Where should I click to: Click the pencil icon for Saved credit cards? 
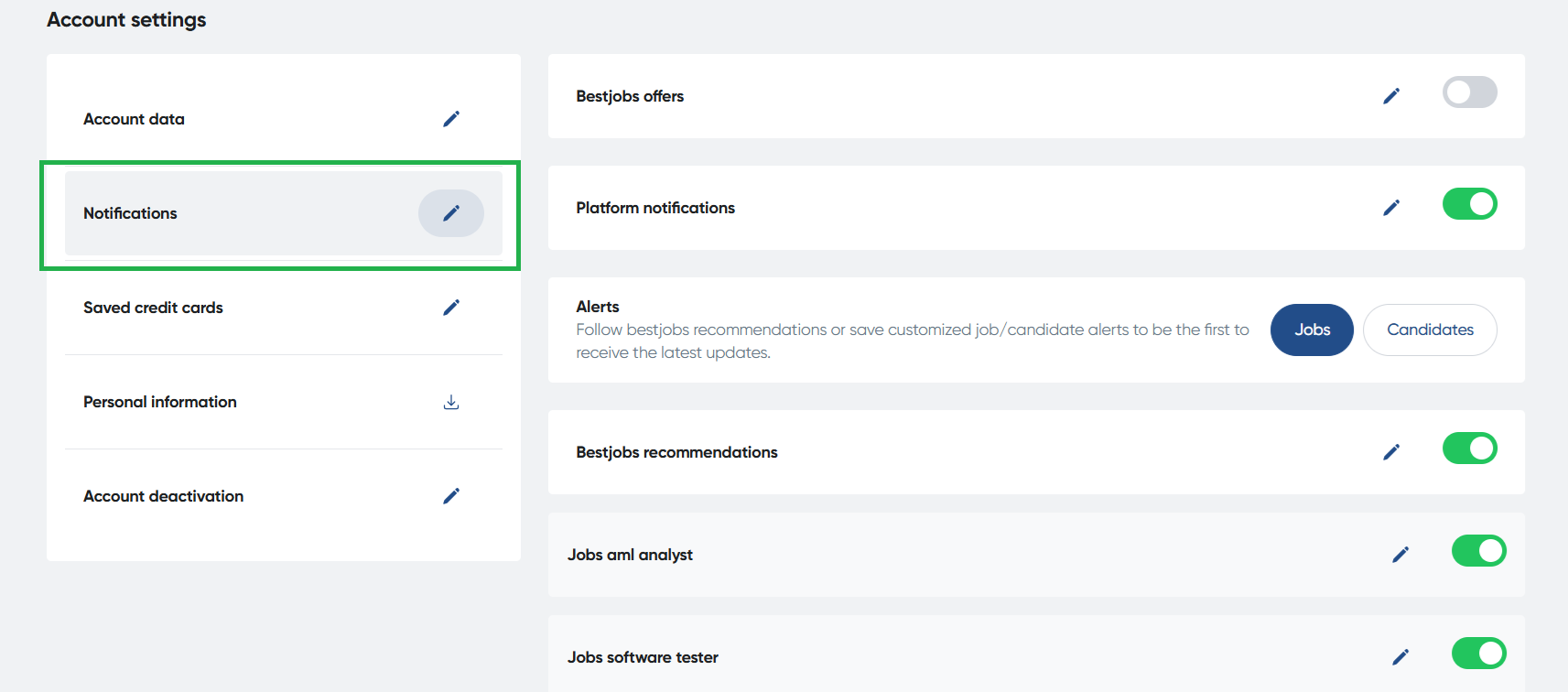point(451,308)
